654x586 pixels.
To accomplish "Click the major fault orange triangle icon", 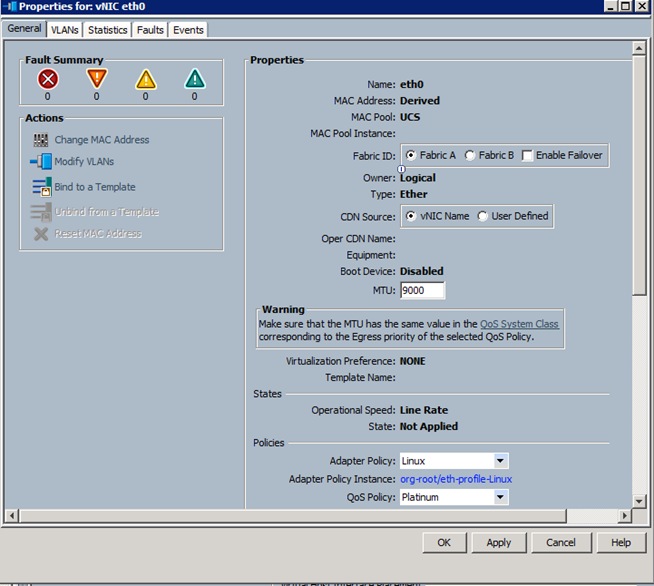I will click(97, 78).
